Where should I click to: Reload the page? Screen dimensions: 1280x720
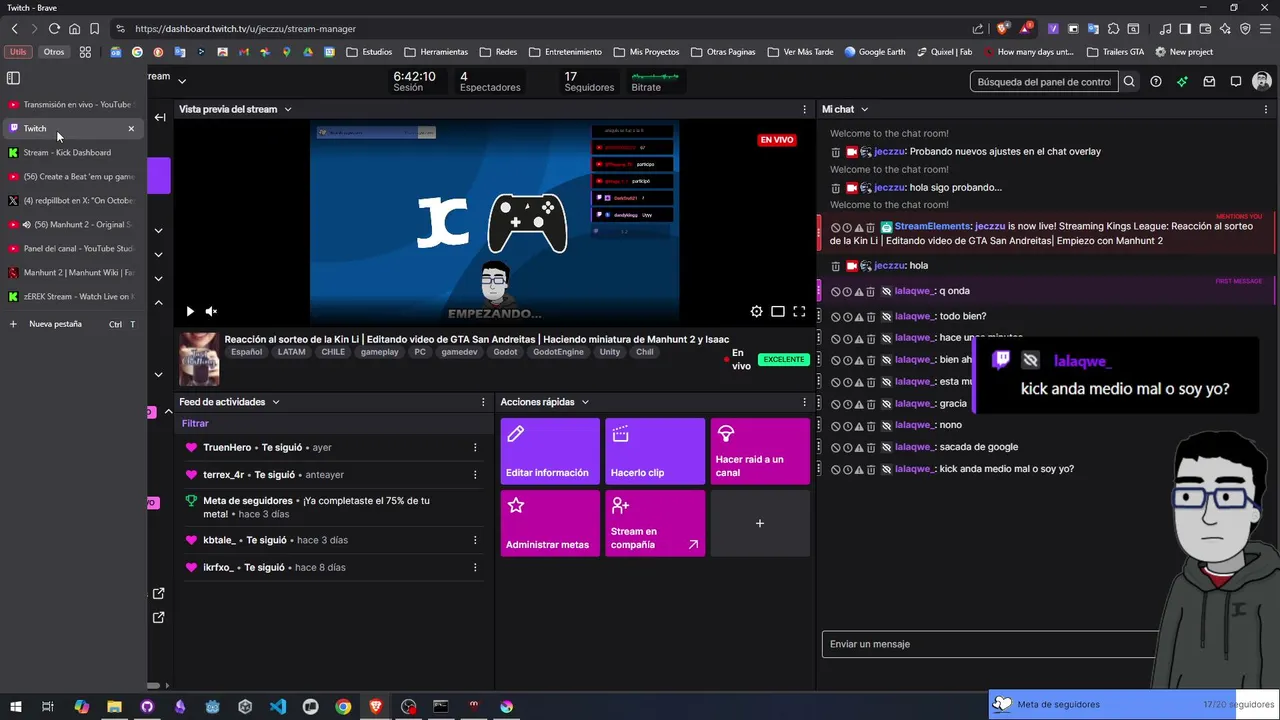coord(54,29)
